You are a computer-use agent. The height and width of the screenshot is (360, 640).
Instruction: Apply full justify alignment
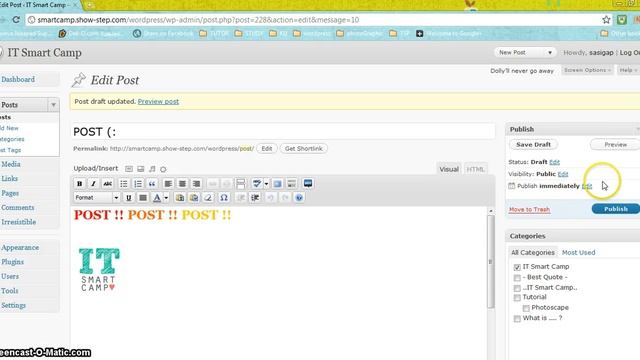point(143,198)
